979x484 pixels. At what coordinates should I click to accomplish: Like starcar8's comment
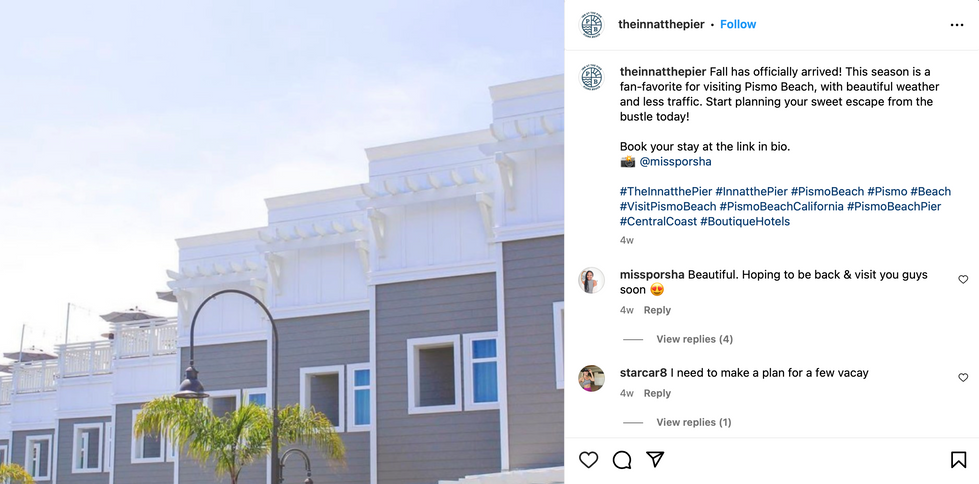[963, 378]
